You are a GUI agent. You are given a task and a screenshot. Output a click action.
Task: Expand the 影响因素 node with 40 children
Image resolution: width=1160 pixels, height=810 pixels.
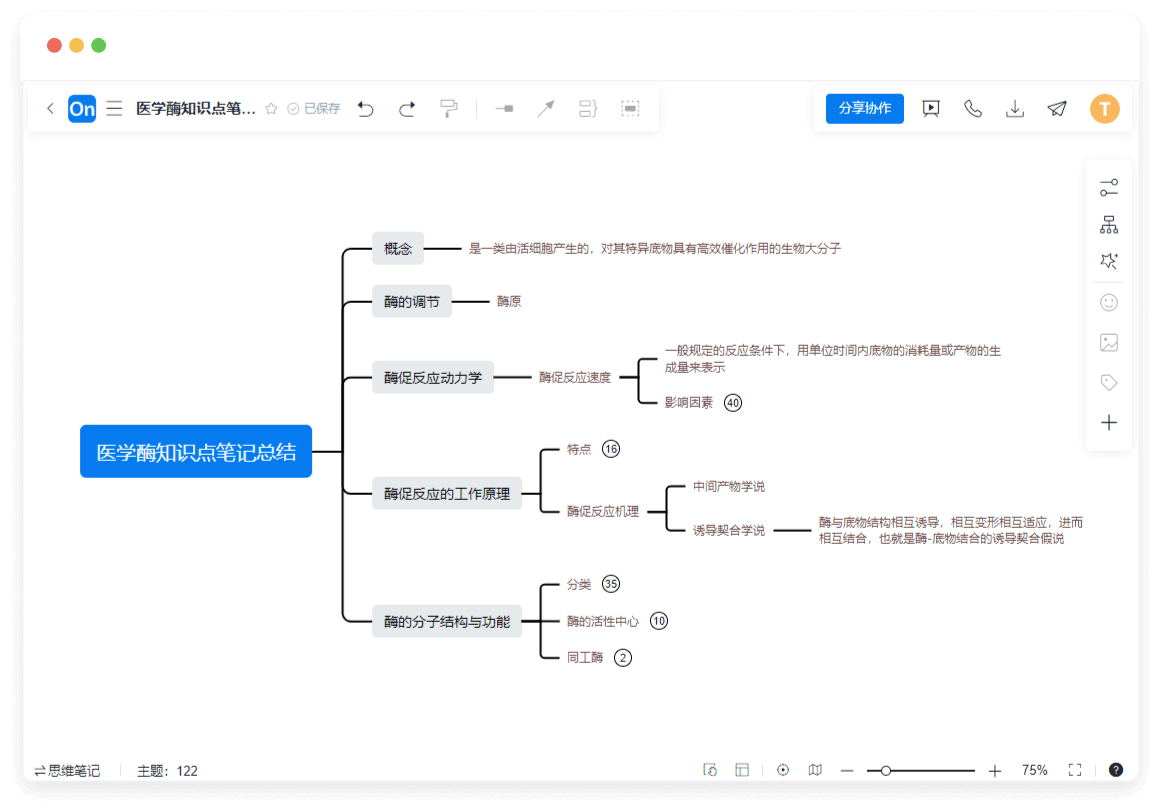click(733, 403)
